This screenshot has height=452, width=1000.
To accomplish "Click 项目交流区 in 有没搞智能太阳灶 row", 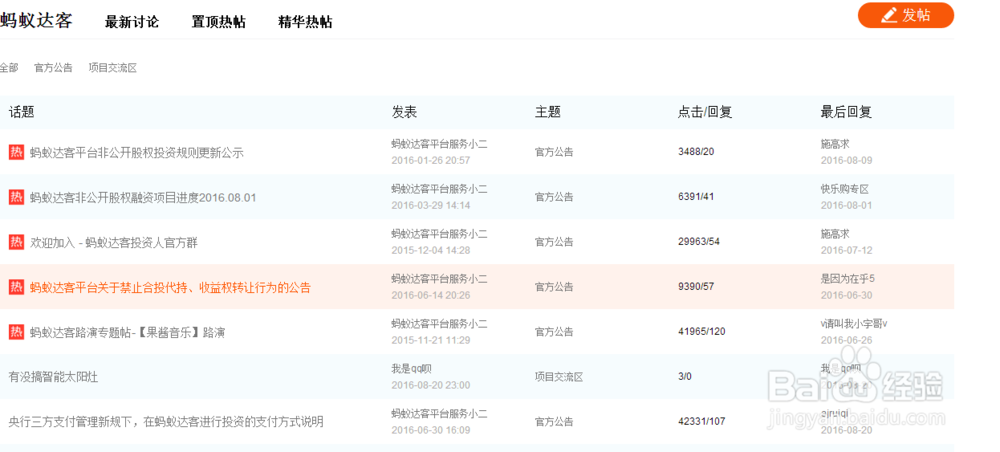I will coord(559,377).
